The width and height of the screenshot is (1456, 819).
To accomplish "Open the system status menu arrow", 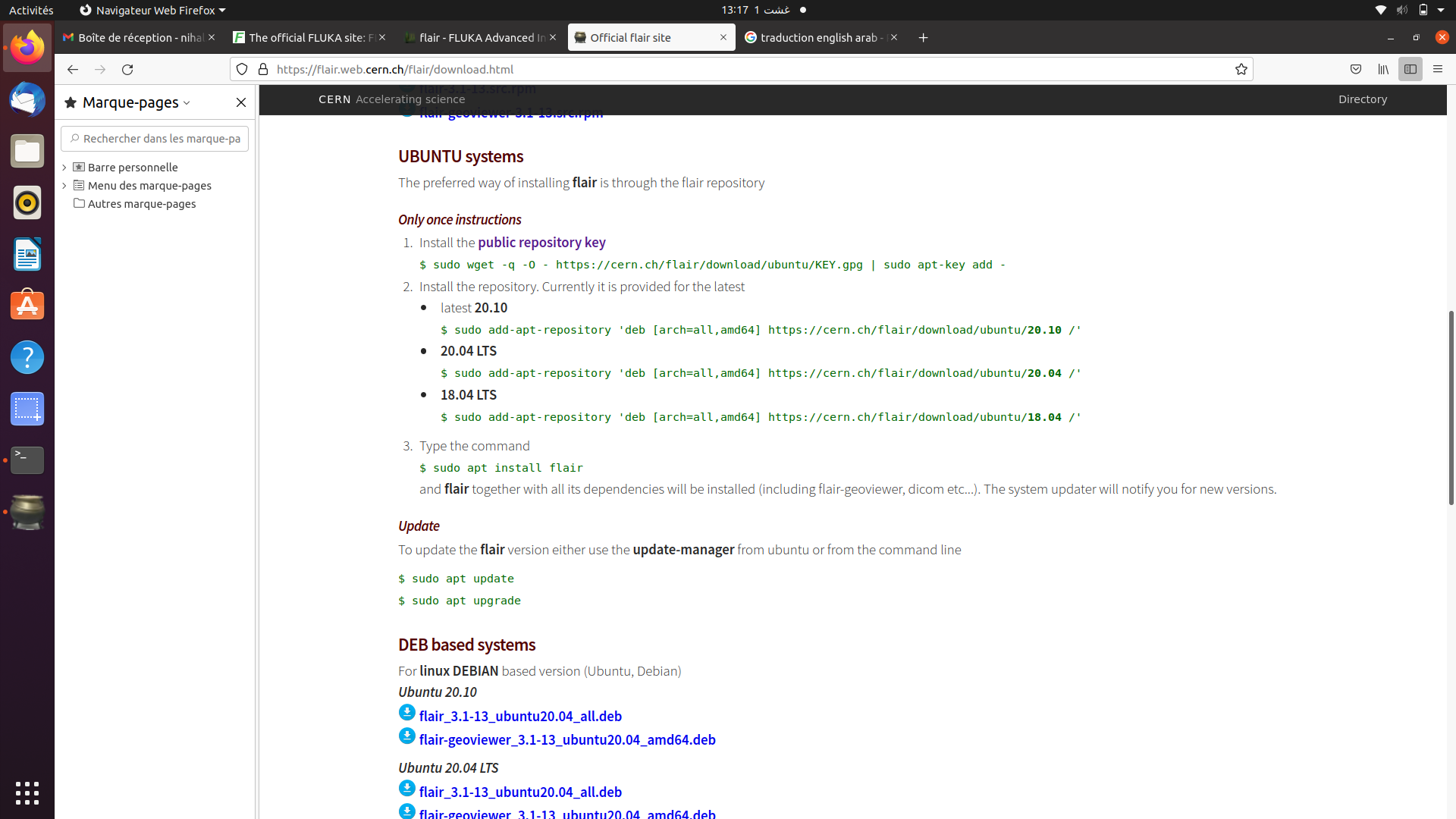I will point(1441,10).
